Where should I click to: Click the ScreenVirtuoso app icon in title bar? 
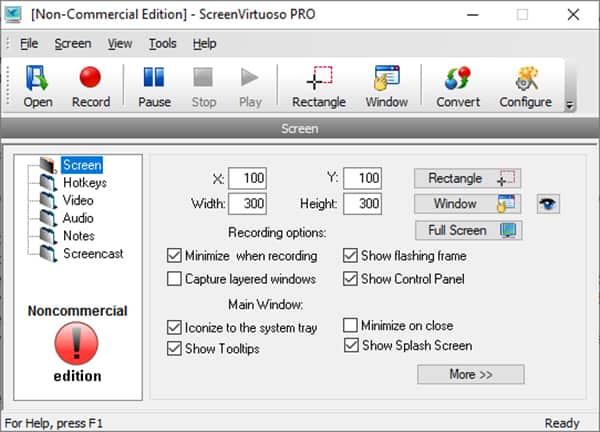coord(13,15)
